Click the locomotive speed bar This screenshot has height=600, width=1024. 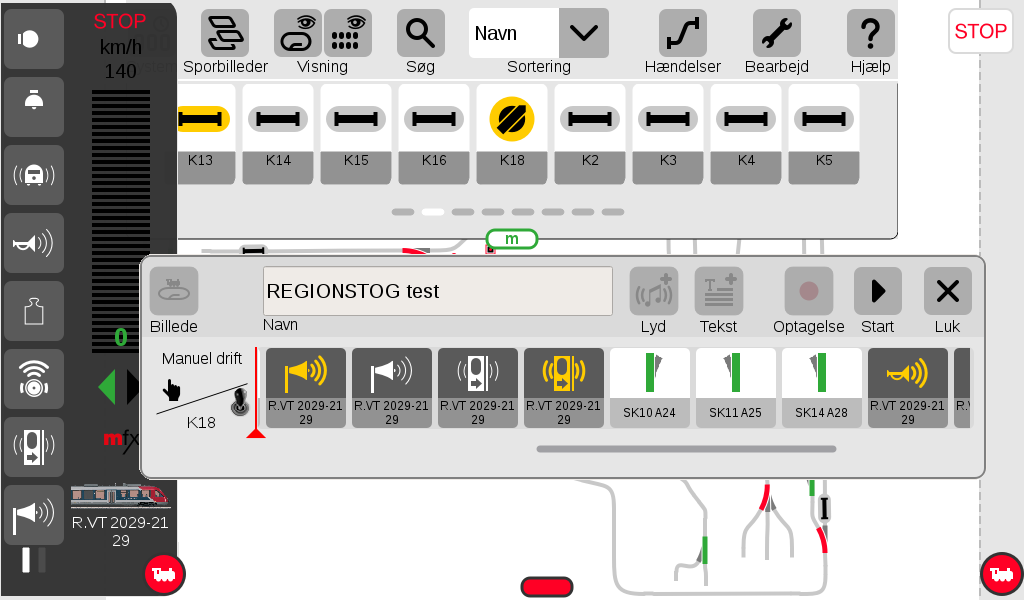click(121, 221)
